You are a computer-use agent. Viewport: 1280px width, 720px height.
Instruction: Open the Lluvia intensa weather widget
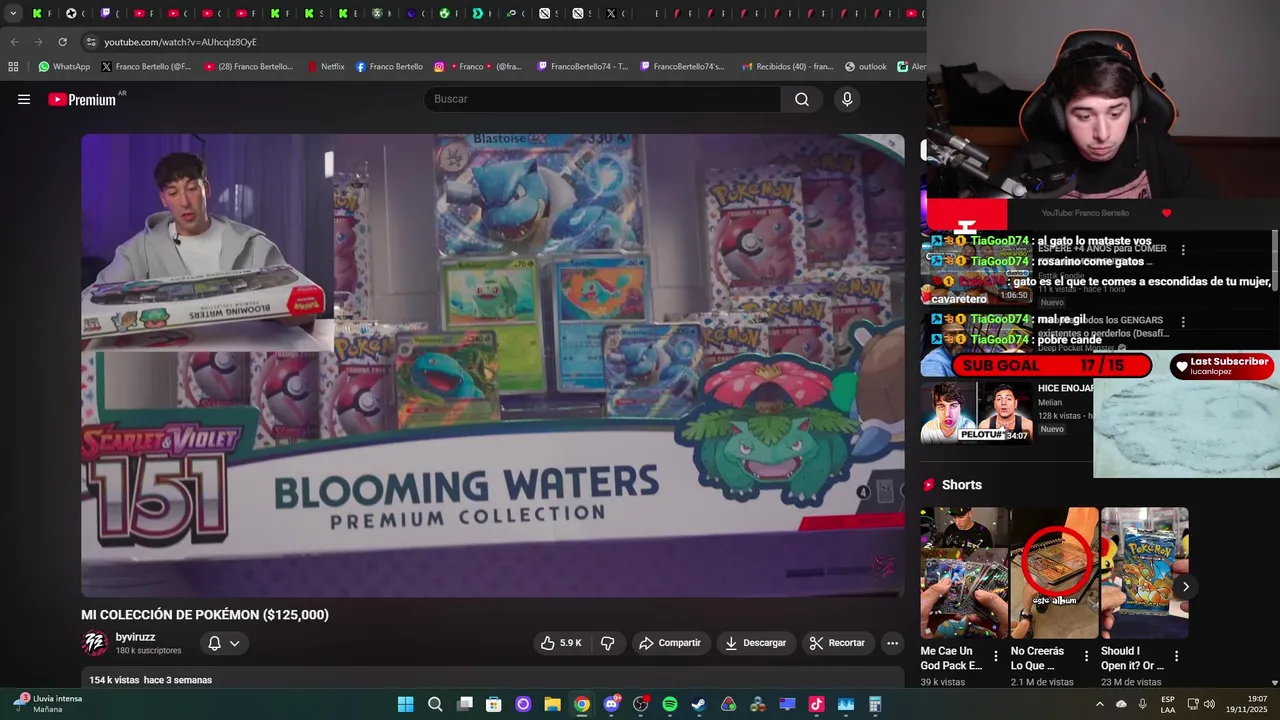pyautogui.click(x=48, y=704)
